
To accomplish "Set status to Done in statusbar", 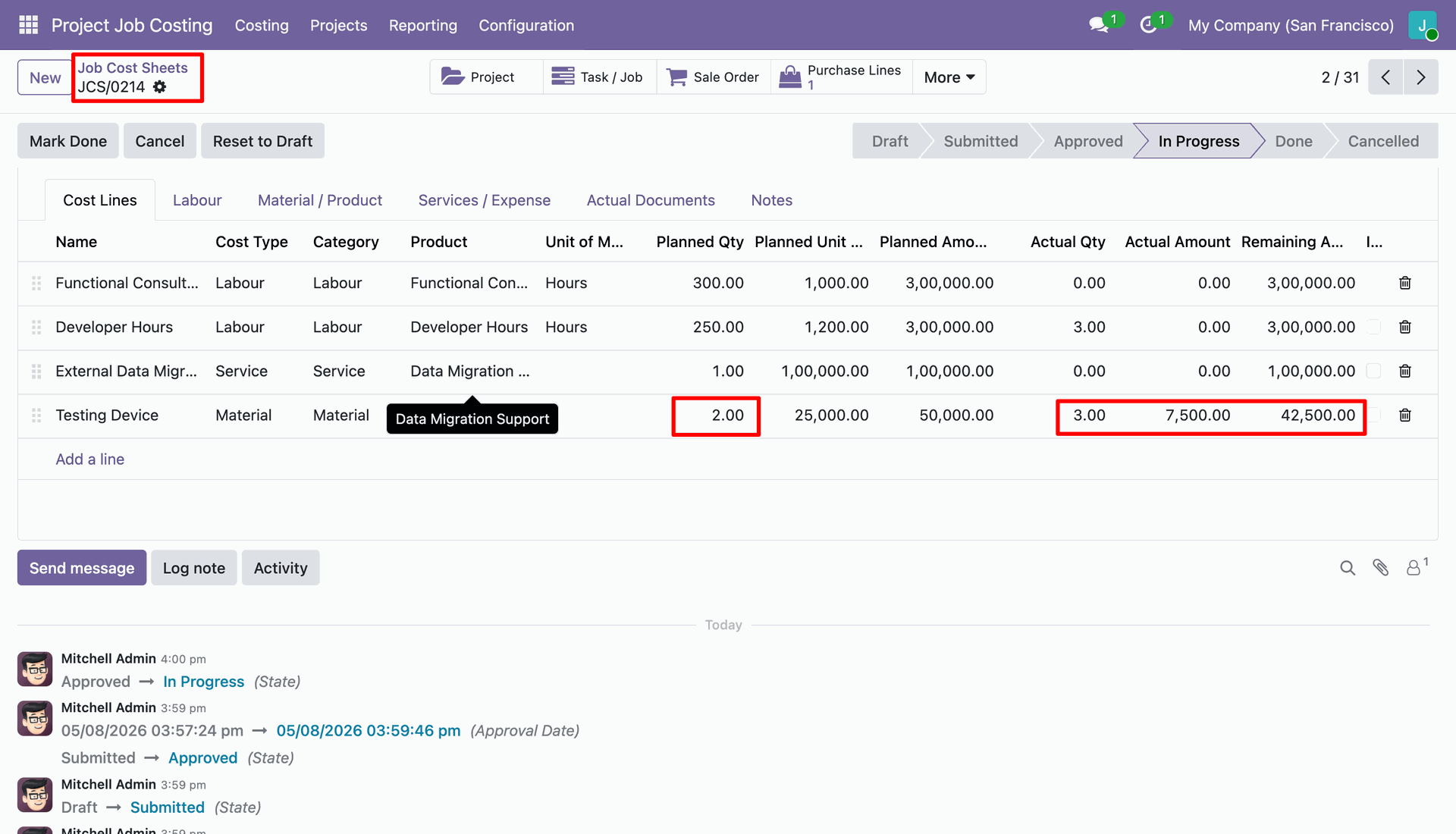I will [x=1293, y=141].
